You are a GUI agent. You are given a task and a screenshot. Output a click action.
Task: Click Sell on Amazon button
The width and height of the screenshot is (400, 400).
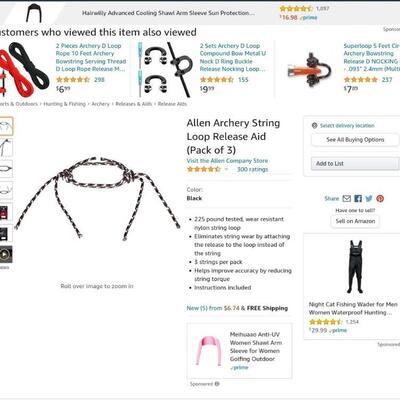coord(355,221)
